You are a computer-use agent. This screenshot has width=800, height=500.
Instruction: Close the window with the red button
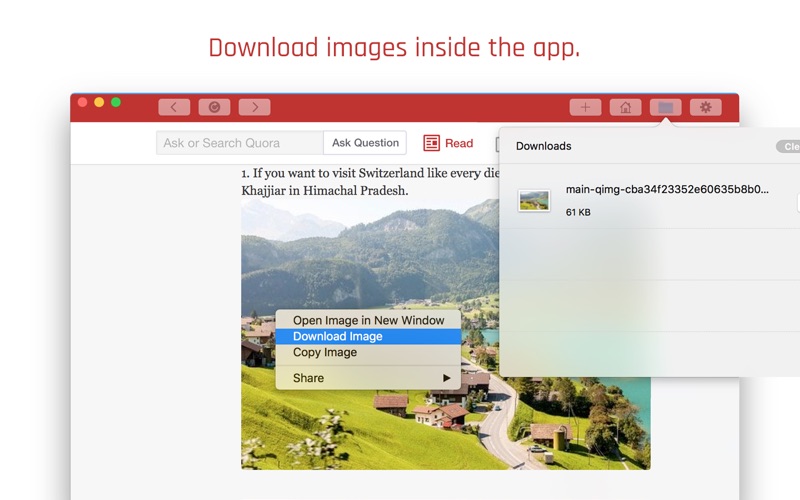(82, 102)
